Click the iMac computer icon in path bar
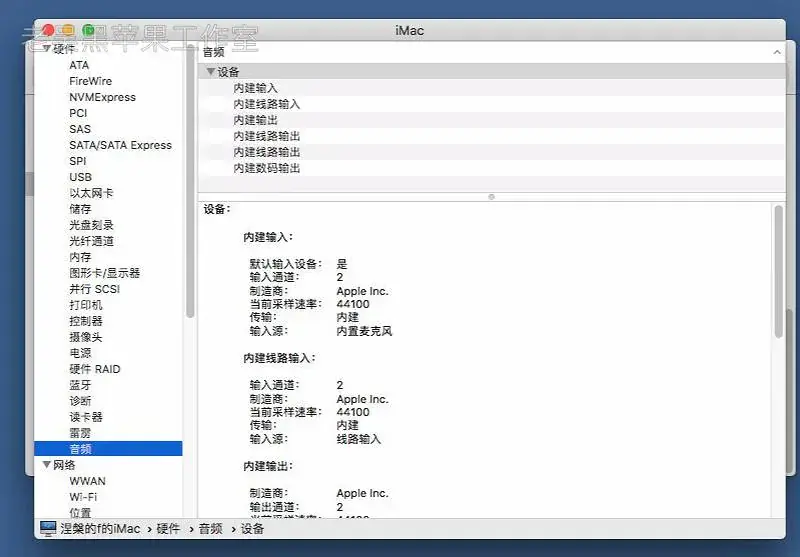The image size is (800, 557). [x=48, y=528]
